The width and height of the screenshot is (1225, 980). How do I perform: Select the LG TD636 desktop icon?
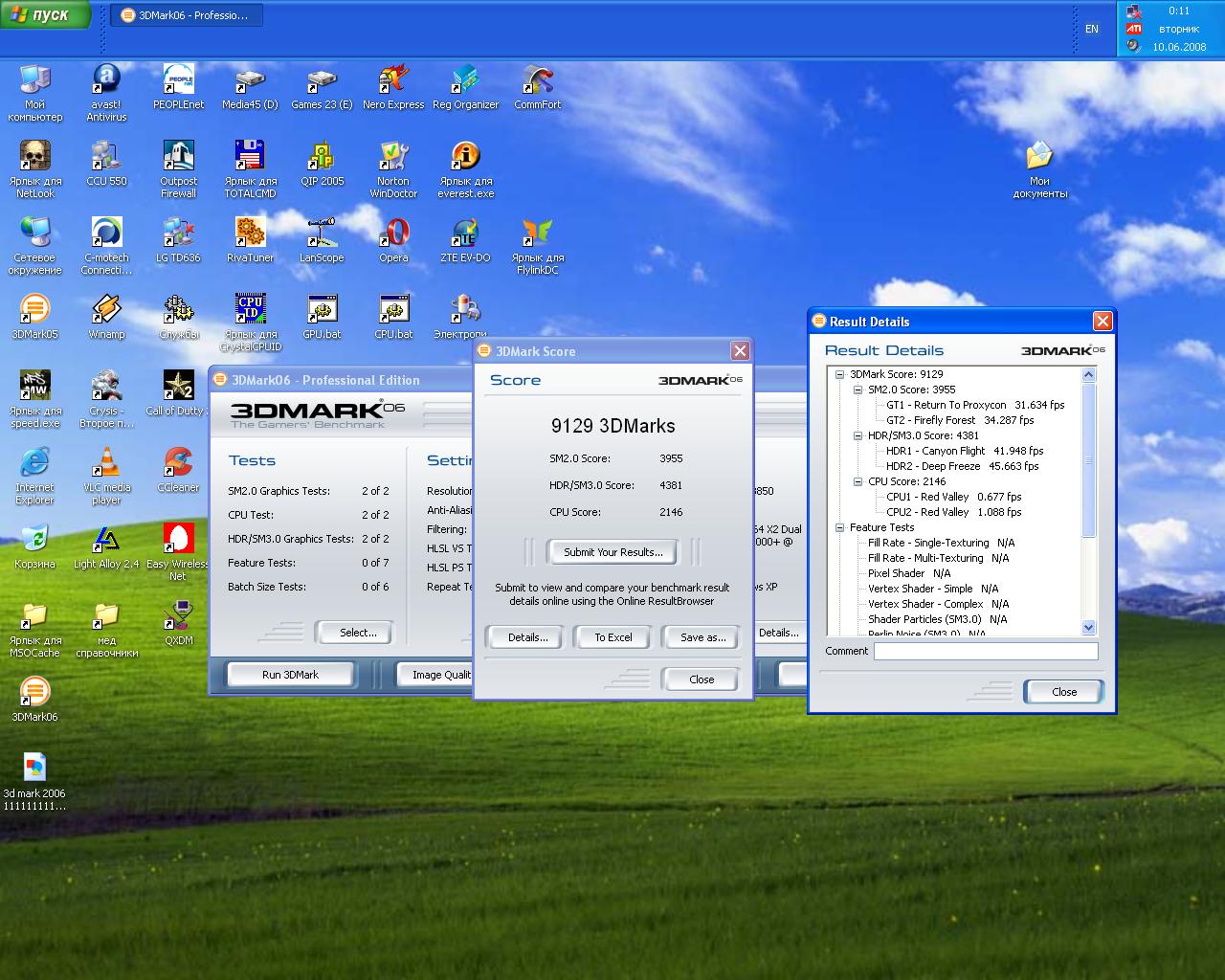click(179, 240)
